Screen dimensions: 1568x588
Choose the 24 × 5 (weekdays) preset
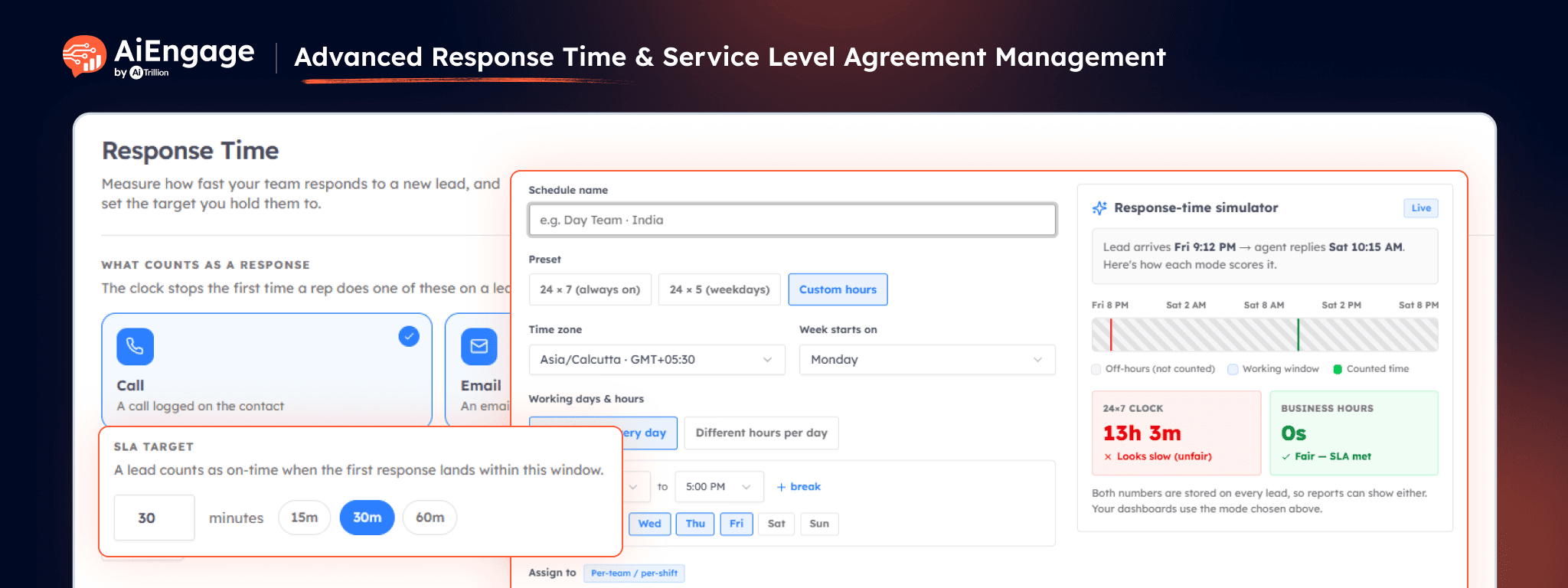720,289
